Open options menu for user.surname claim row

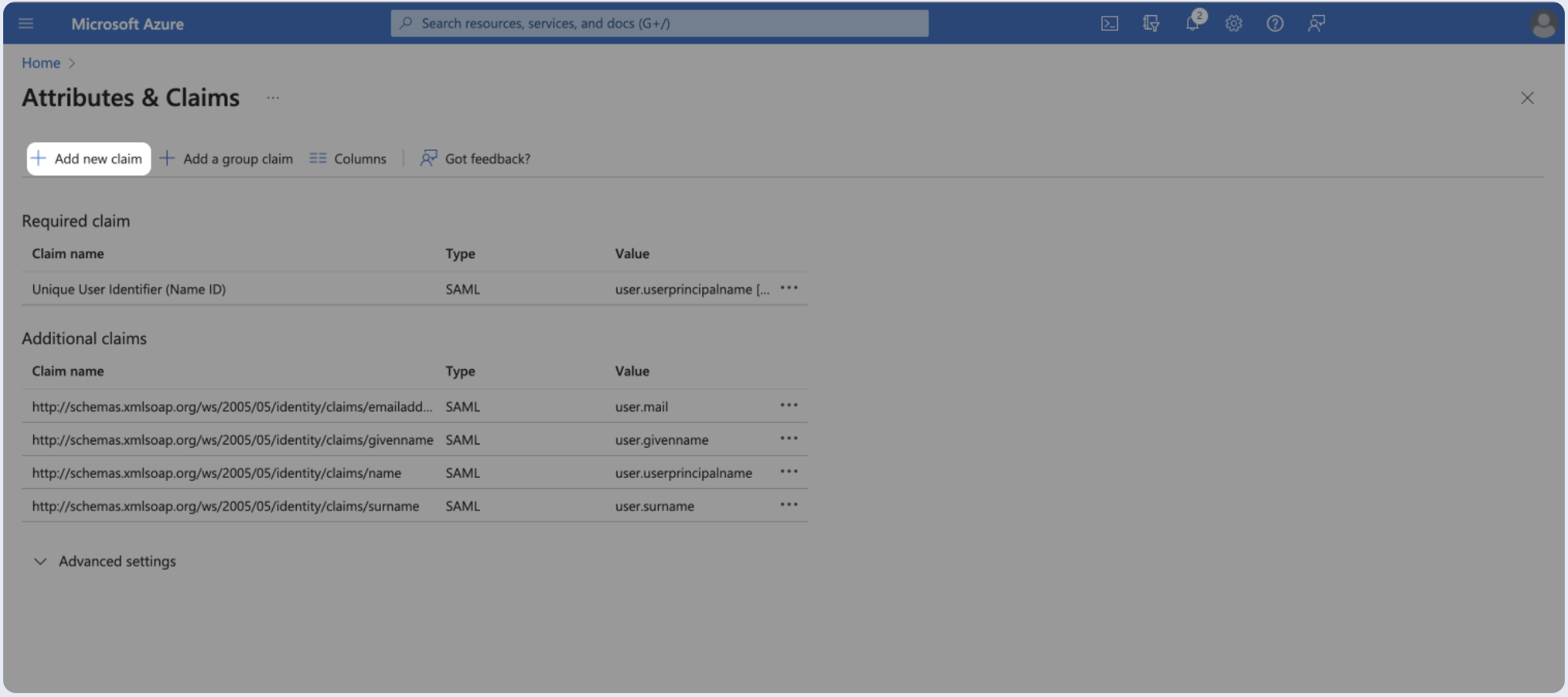coord(789,505)
